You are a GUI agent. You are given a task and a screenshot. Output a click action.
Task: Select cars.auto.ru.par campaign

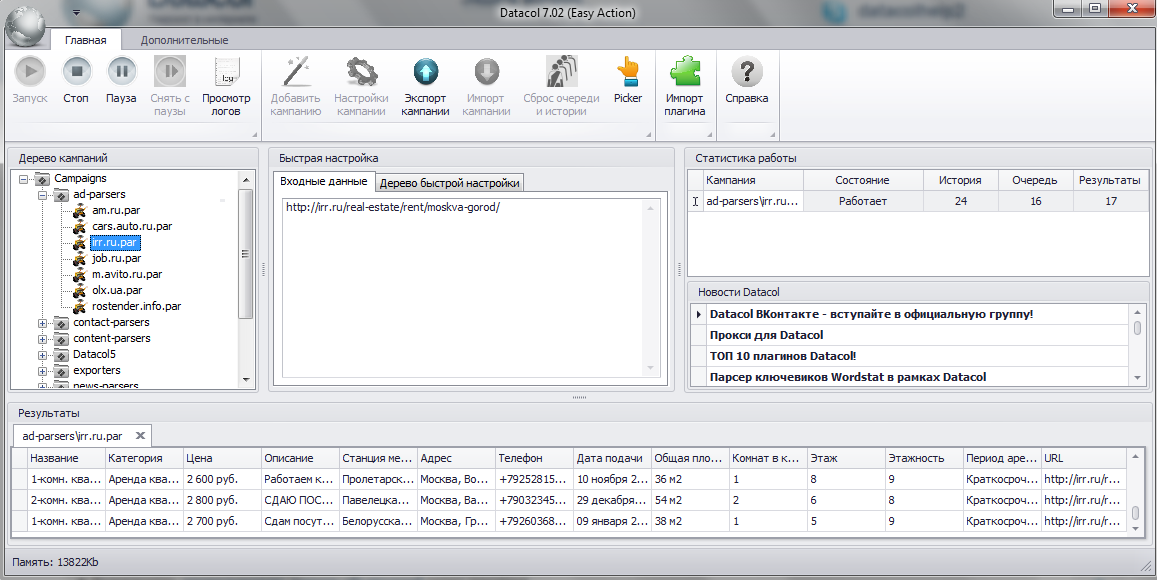(132, 227)
